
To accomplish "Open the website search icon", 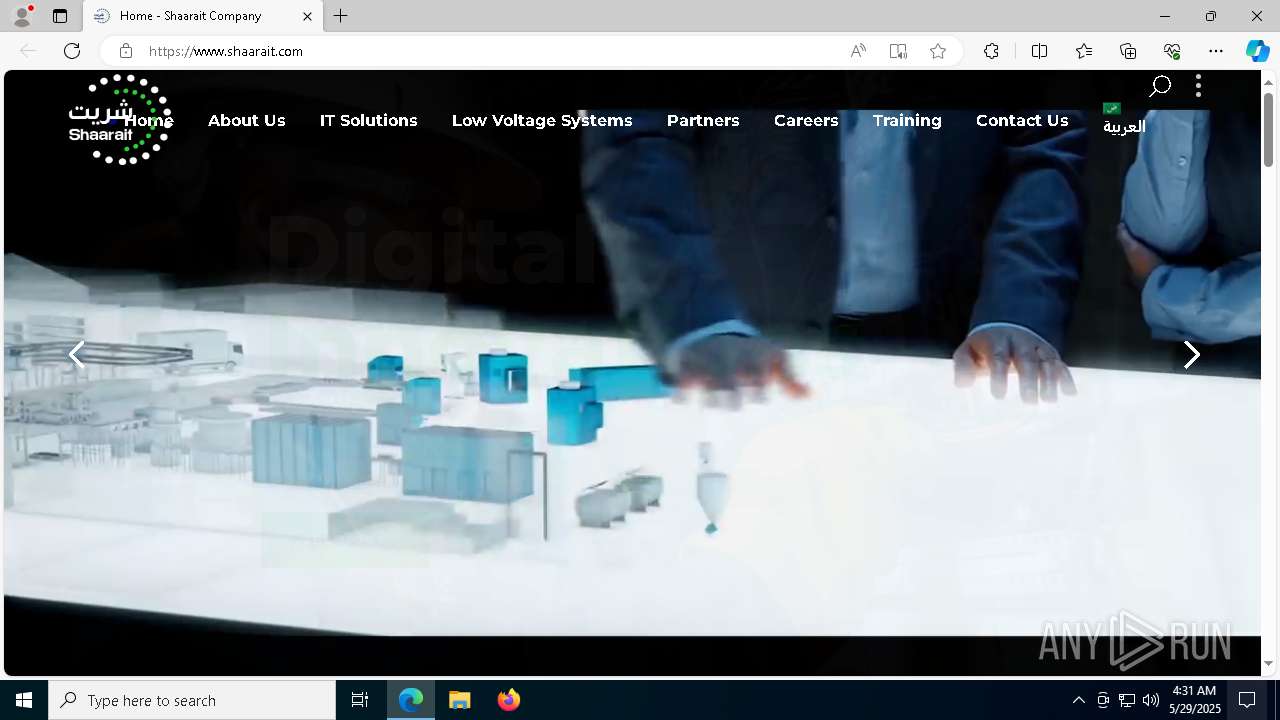I will tap(1160, 87).
